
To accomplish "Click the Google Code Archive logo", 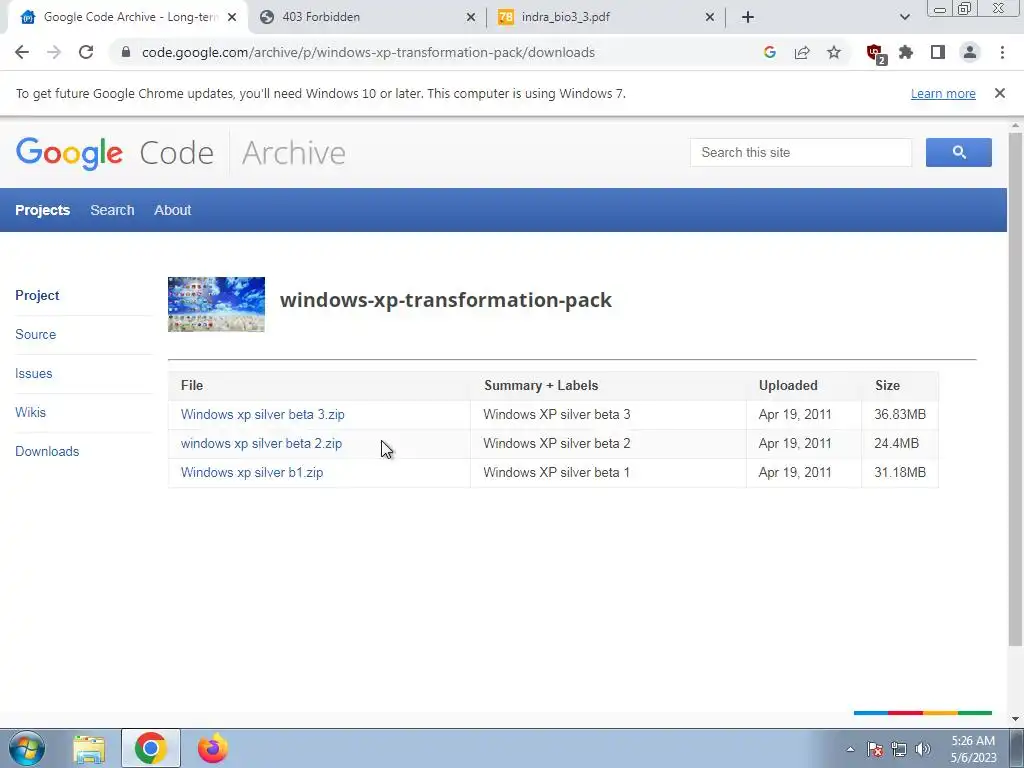I will click(x=180, y=153).
